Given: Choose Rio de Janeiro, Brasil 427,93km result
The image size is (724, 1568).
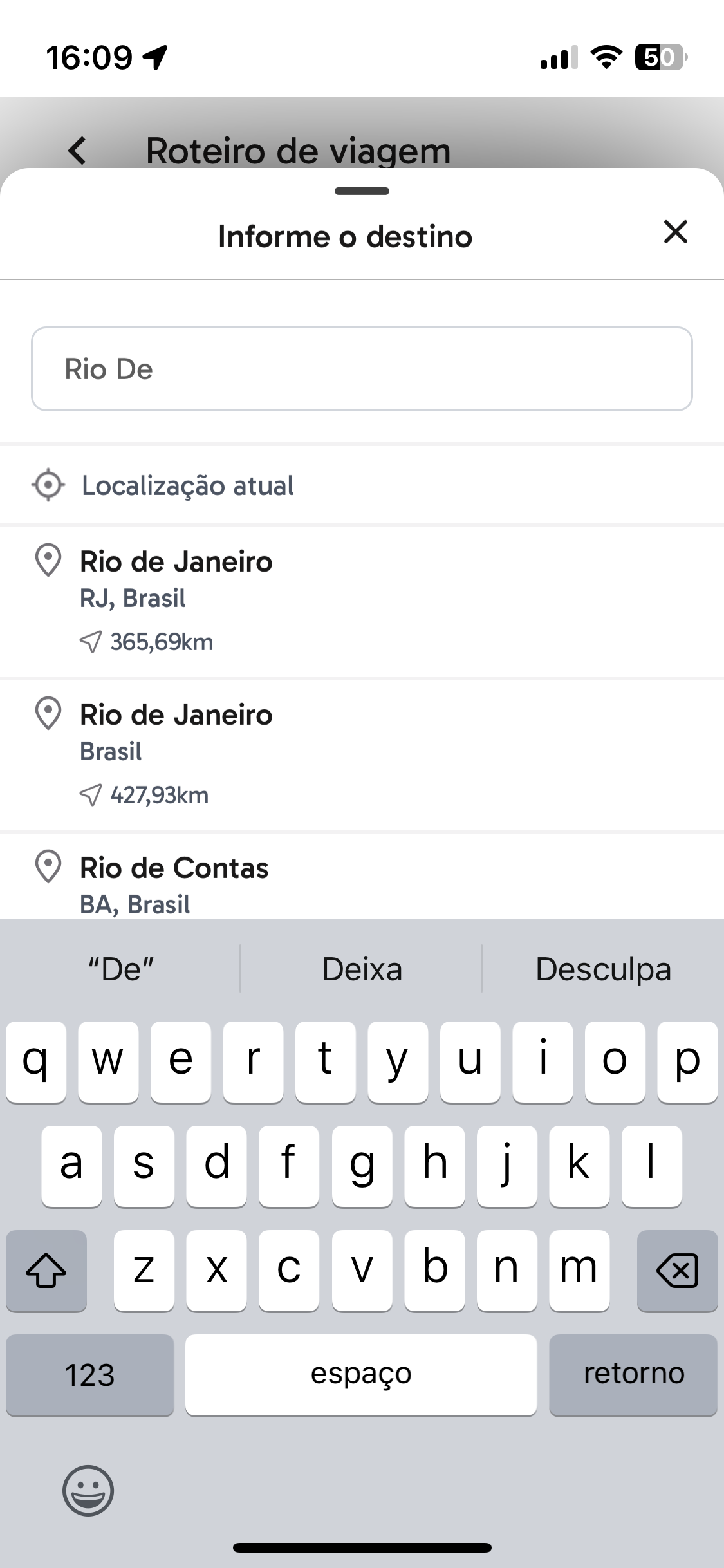Looking at the screenshot, I should (362, 754).
